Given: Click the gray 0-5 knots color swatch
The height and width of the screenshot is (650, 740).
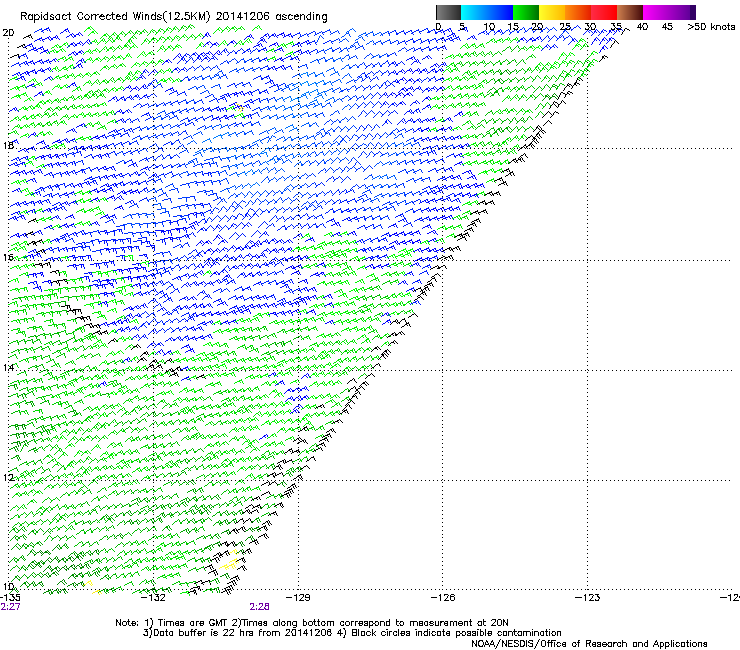Looking at the screenshot, I should pyautogui.click(x=448, y=13).
